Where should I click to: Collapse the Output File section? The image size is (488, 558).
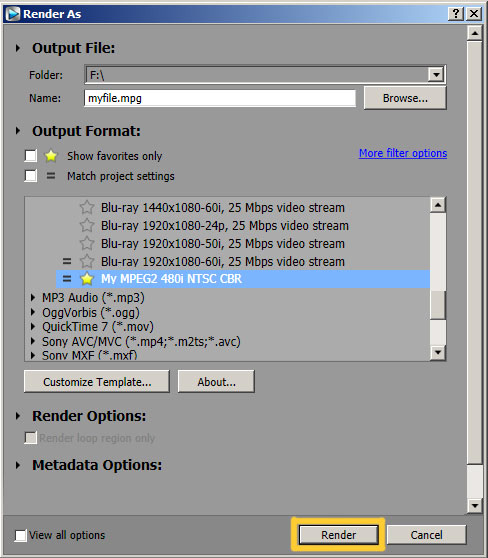(18, 48)
